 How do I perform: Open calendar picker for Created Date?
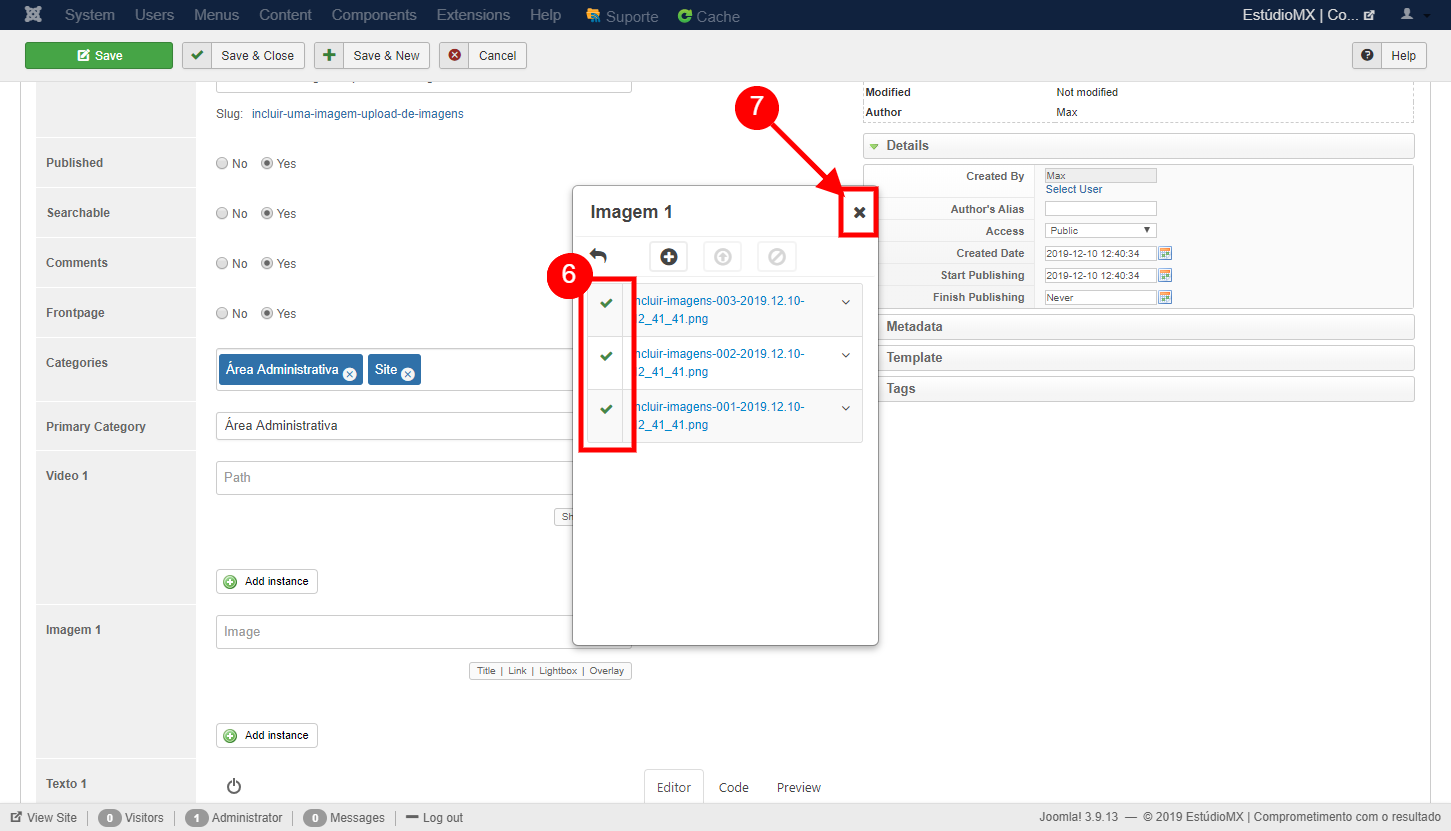[1165, 253]
